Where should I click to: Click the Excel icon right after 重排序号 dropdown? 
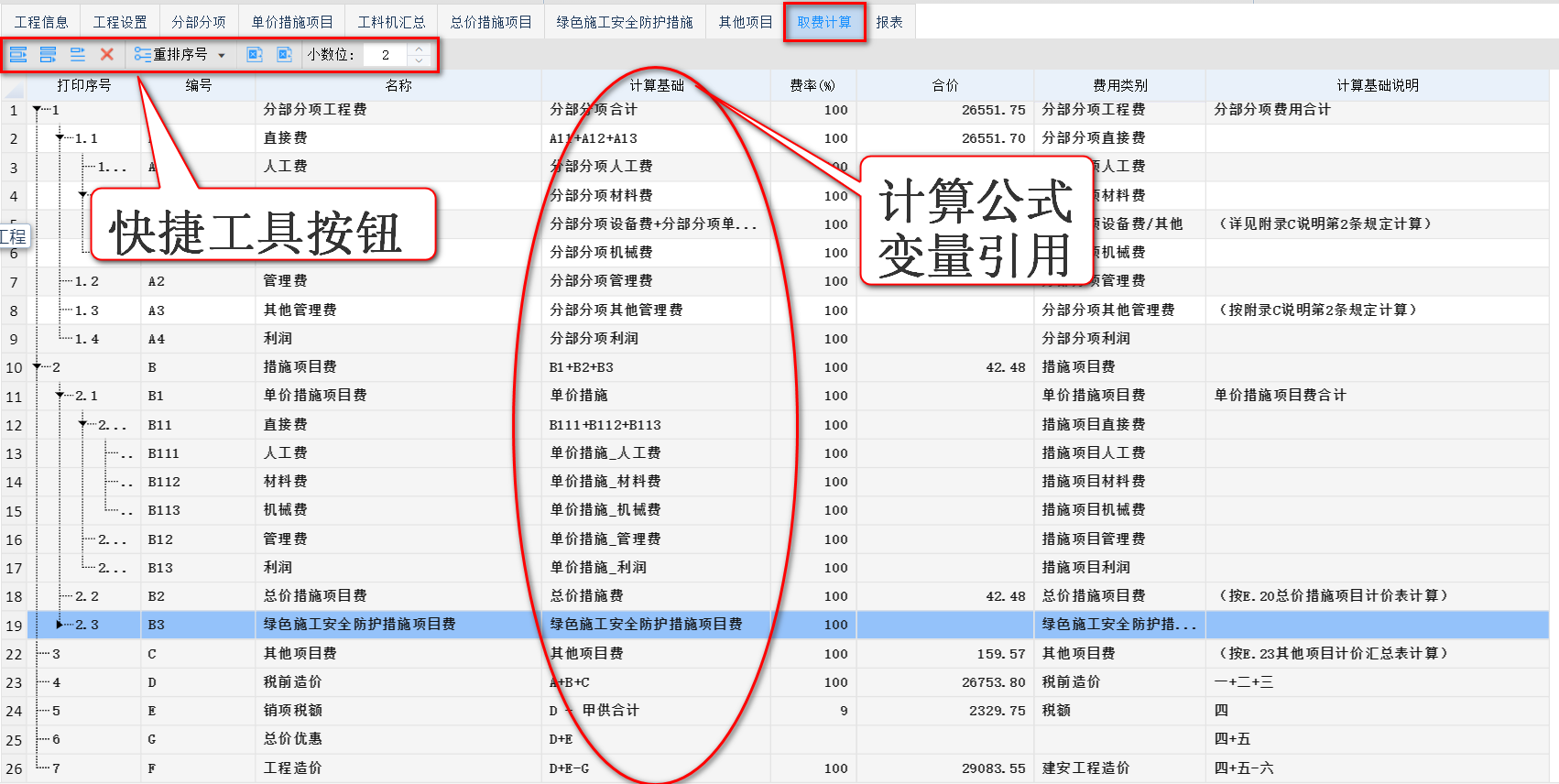(255, 55)
